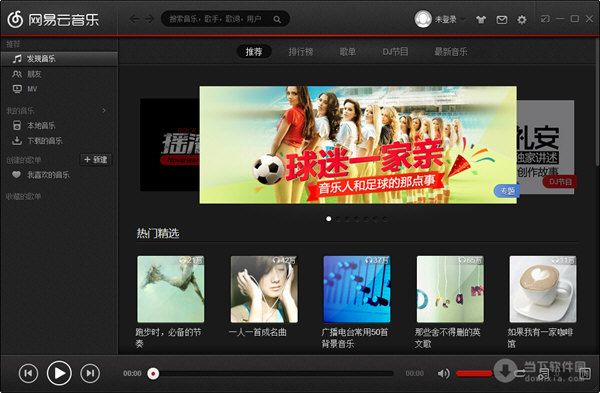Open the settings gear icon
The height and width of the screenshot is (393, 600).
[522, 20]
